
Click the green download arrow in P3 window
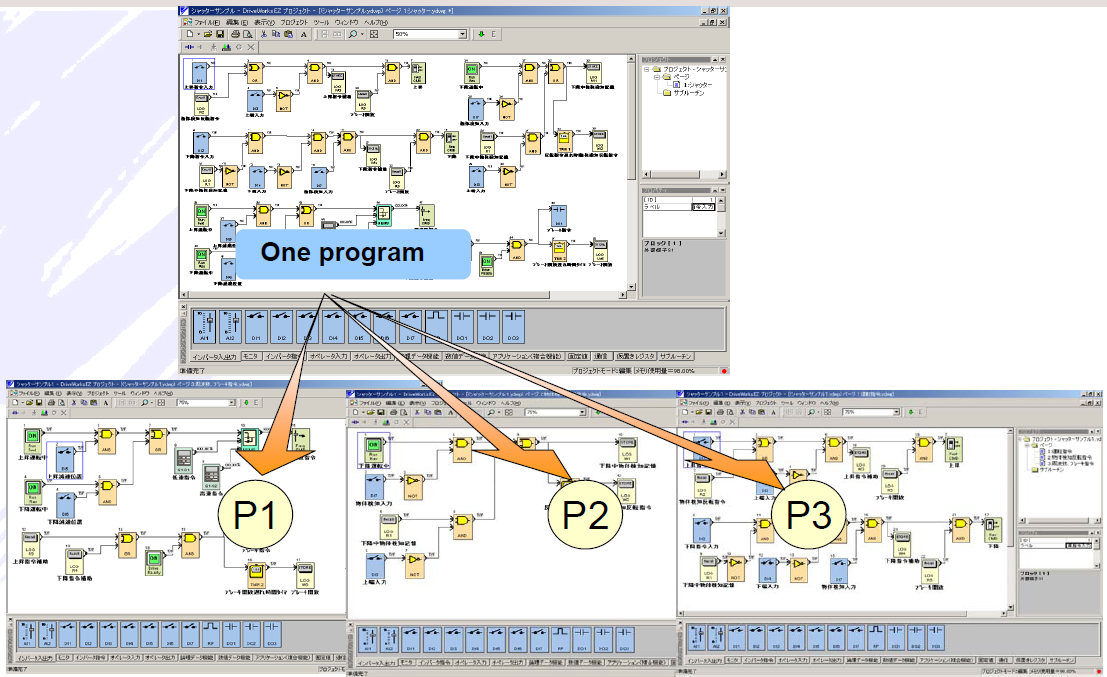(x=911, y=412)
